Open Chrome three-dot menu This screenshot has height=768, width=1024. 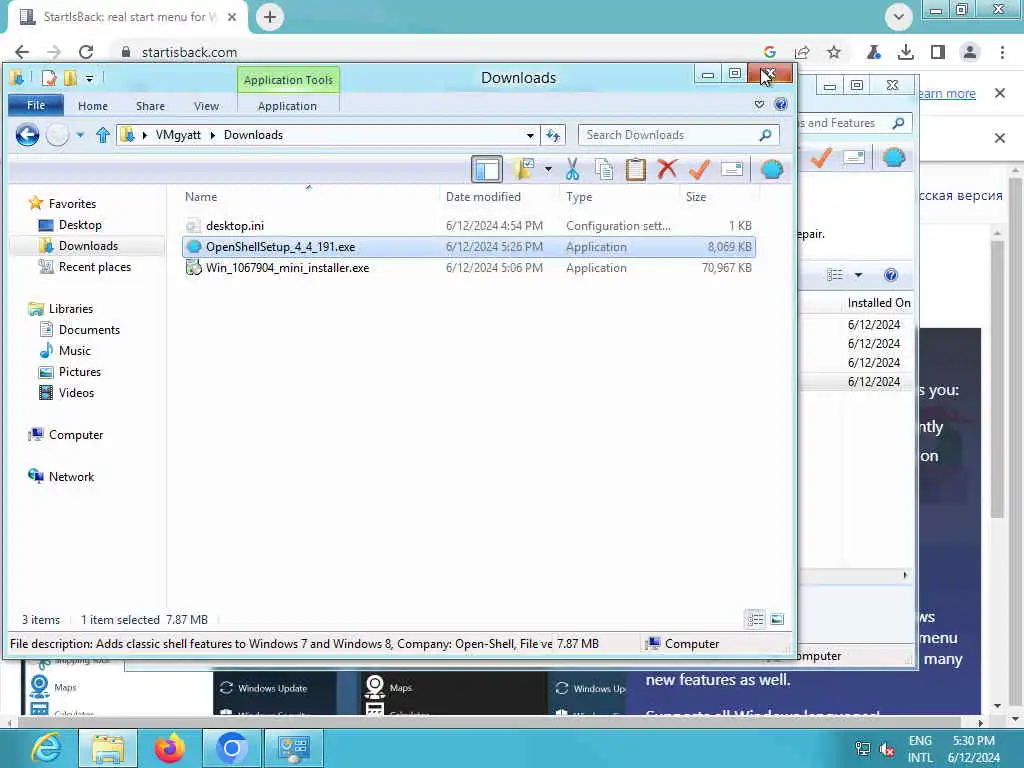[1002, 52]
